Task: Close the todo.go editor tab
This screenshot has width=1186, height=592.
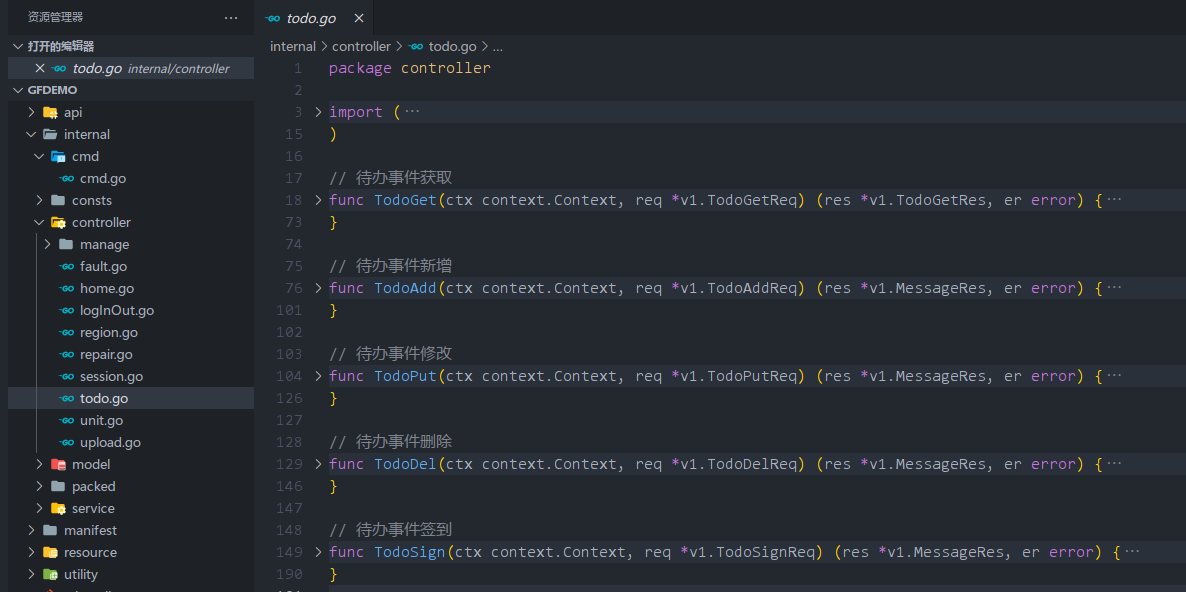Action: [x=359, y=18]
